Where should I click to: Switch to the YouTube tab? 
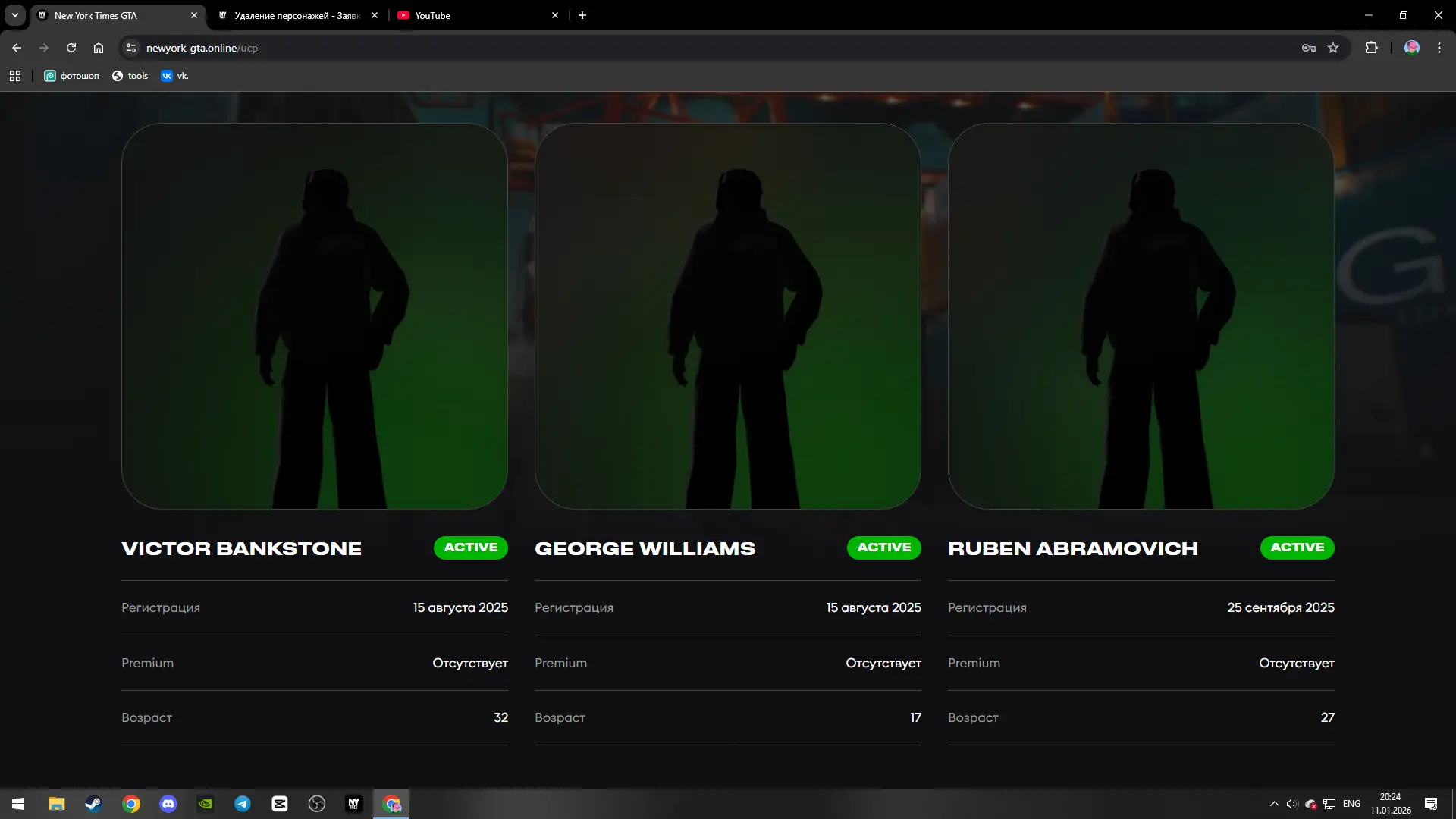pos(470,15)
